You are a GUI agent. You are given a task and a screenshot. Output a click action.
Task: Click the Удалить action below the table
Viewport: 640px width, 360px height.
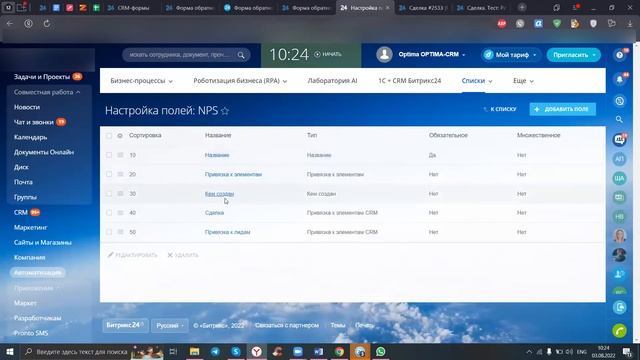coord(182,255)
